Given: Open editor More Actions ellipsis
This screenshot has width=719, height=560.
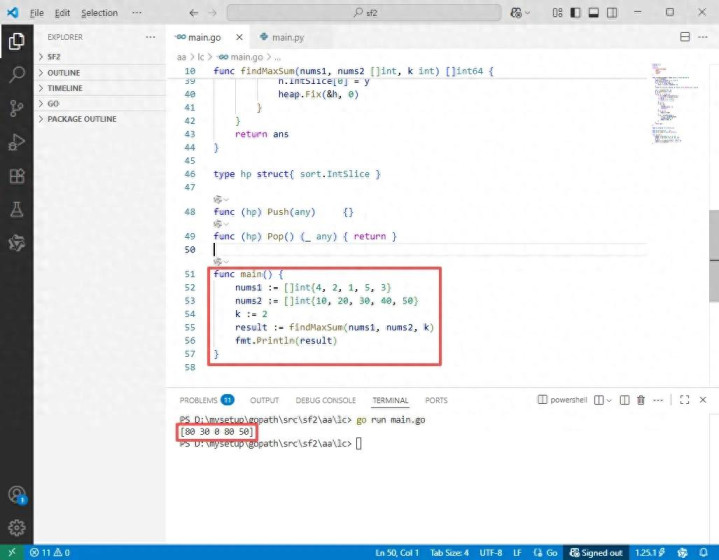Looking at the screenshot, I should [x=702, y=37].
